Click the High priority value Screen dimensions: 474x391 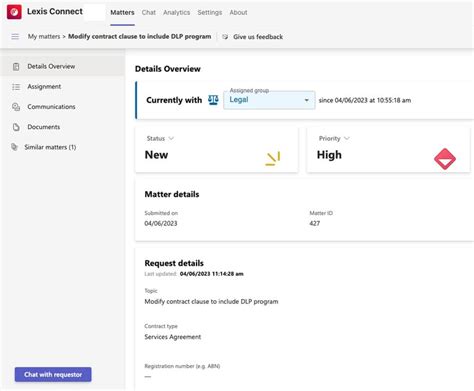329,155
